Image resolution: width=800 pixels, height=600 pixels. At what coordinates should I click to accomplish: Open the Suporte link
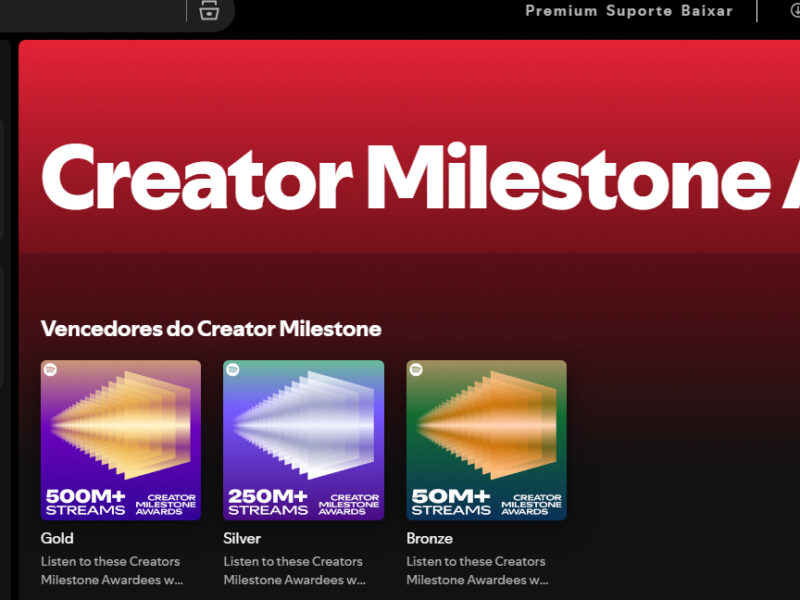[639, 11]
